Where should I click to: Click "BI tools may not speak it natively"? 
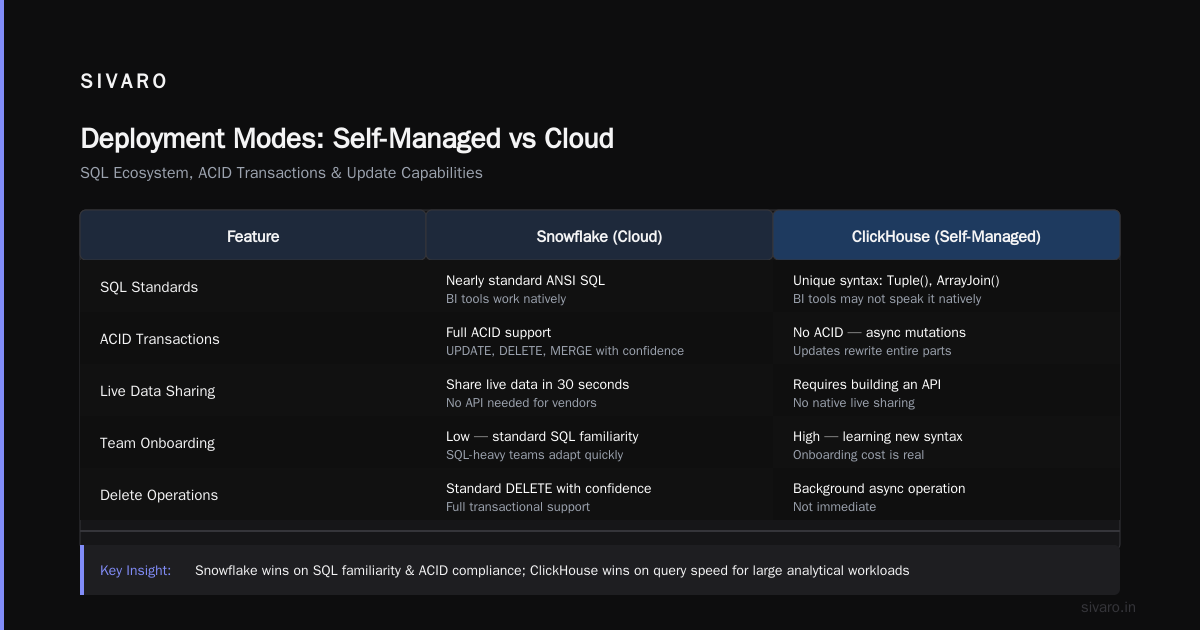click(x=887, y=298)
